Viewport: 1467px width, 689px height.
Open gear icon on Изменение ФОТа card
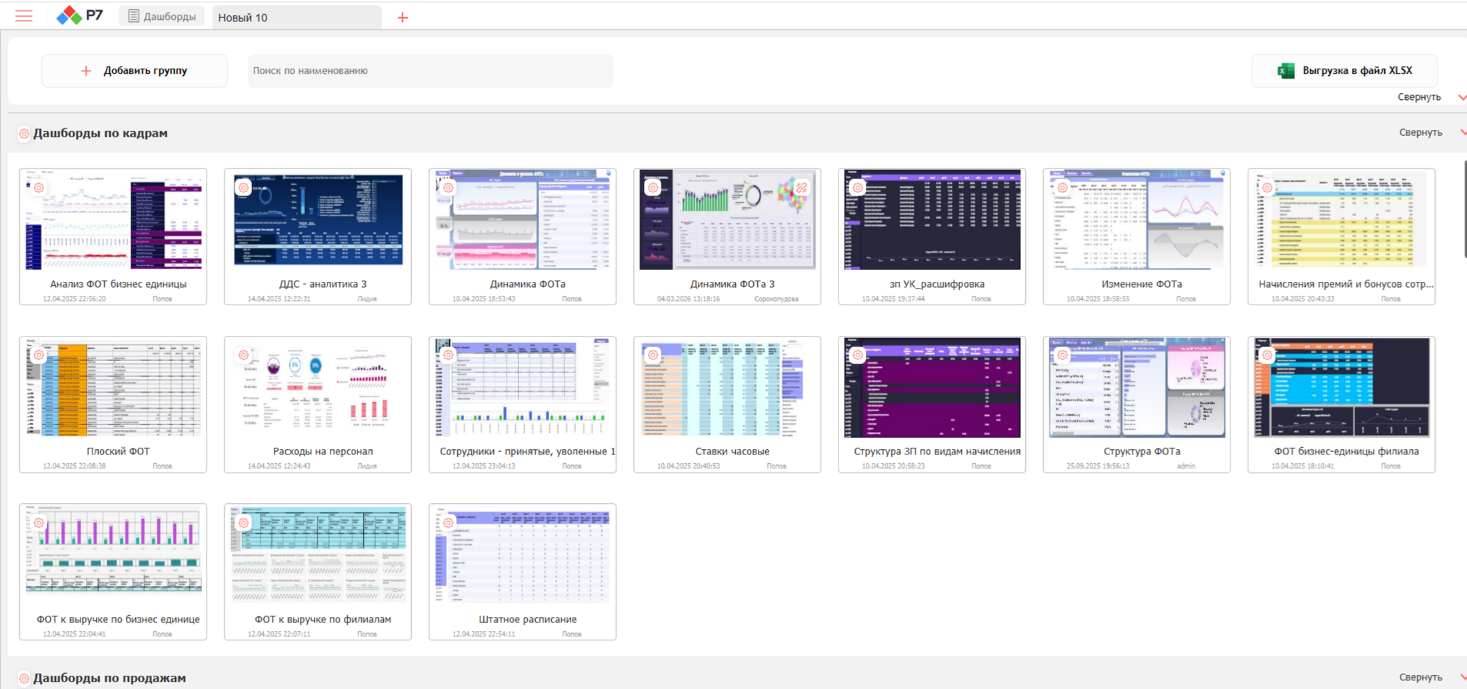point(1062,187)
